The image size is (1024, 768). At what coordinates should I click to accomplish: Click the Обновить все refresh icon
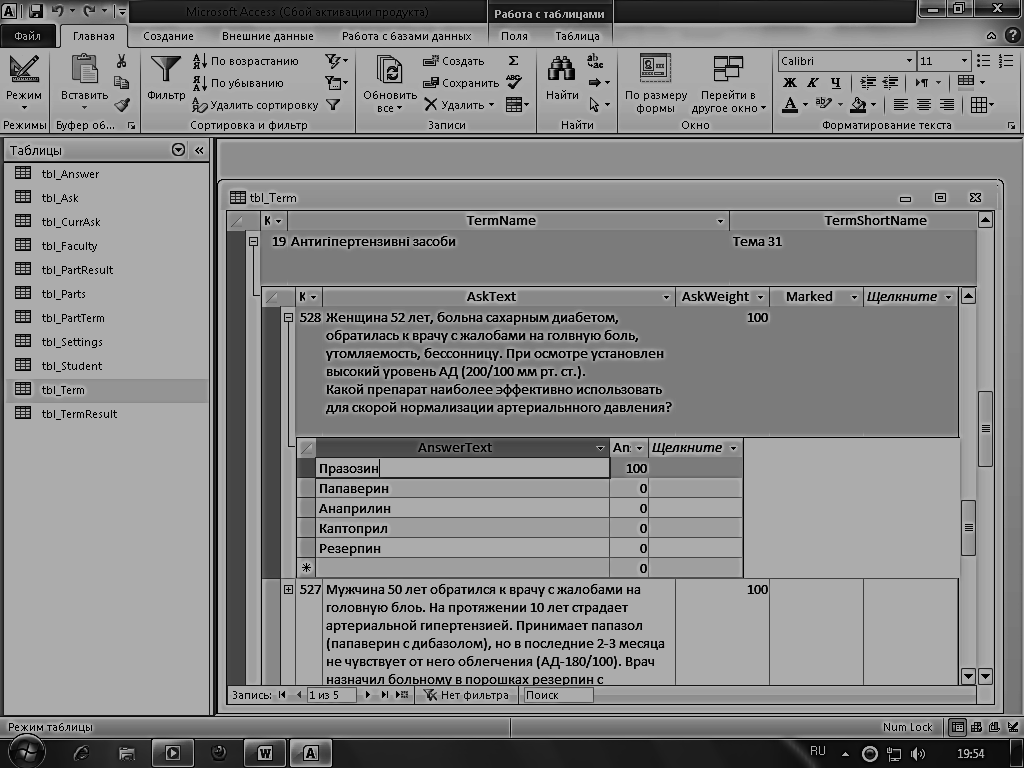click(x=390, y=70)
